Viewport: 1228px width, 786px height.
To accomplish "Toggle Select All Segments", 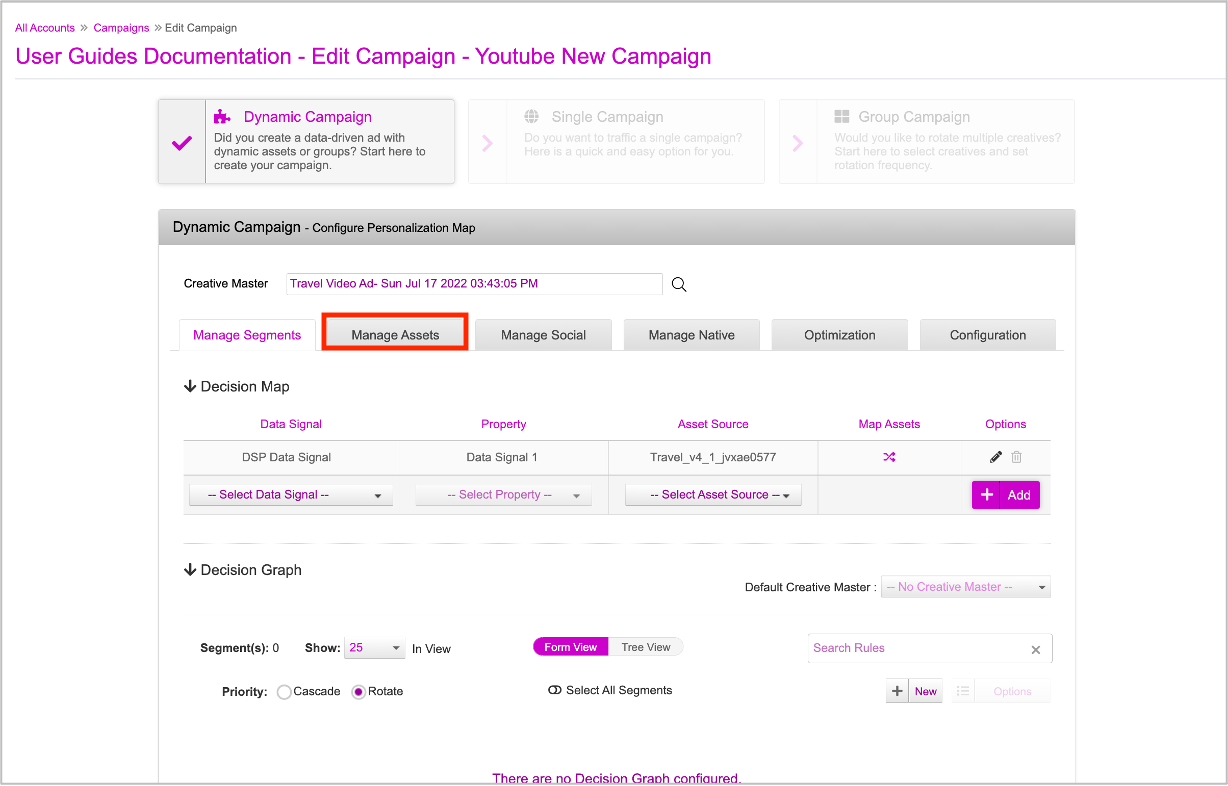I will (x=554, y=690).
